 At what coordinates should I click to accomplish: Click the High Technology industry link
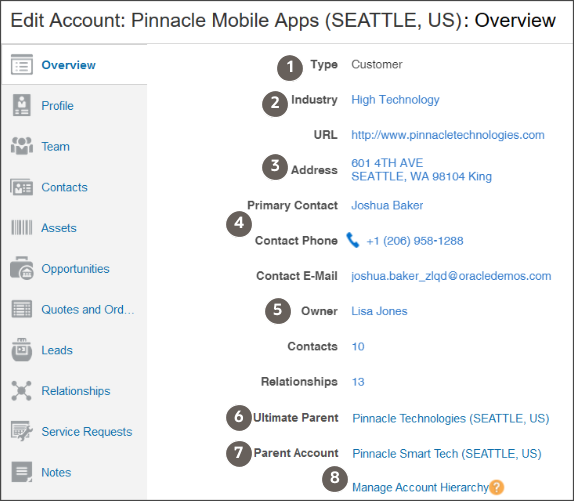click(395, 100)
